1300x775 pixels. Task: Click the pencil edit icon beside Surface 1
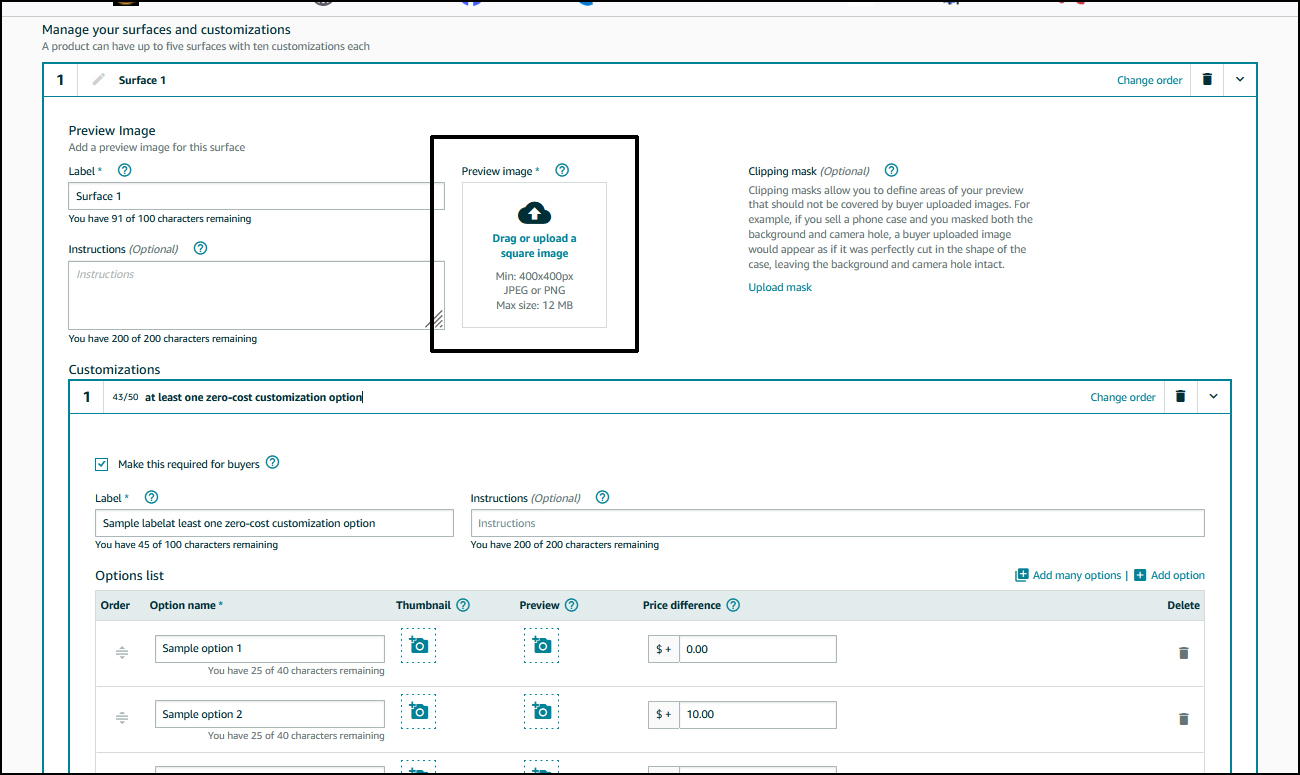(98, 80)
